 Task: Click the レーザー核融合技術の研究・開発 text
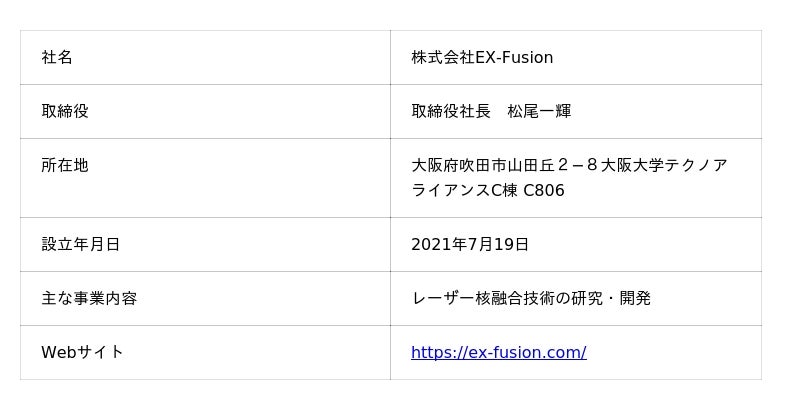[531, 298]
